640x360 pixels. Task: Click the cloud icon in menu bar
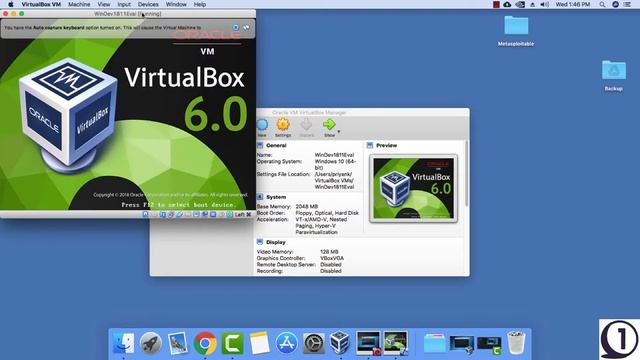coord(507,4)
